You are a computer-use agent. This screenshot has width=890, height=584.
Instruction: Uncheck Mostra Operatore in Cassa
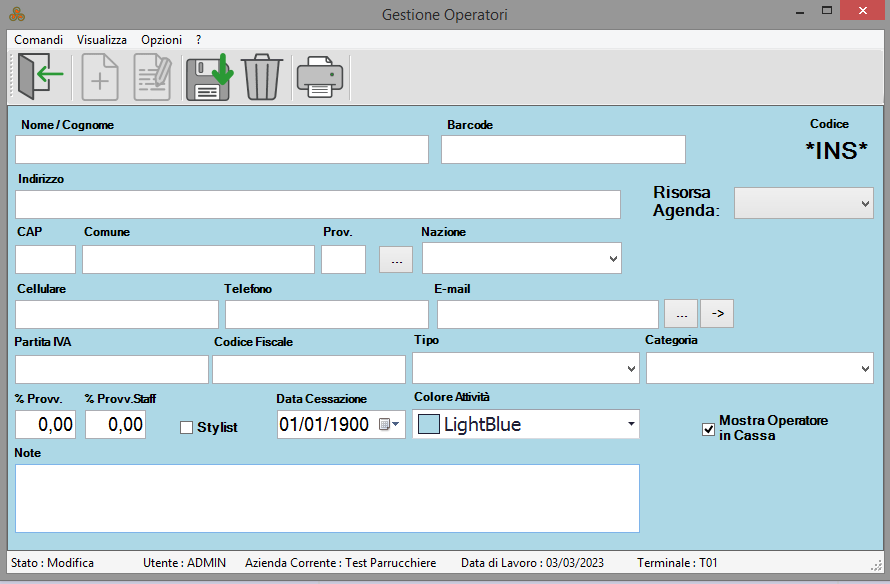709,429
